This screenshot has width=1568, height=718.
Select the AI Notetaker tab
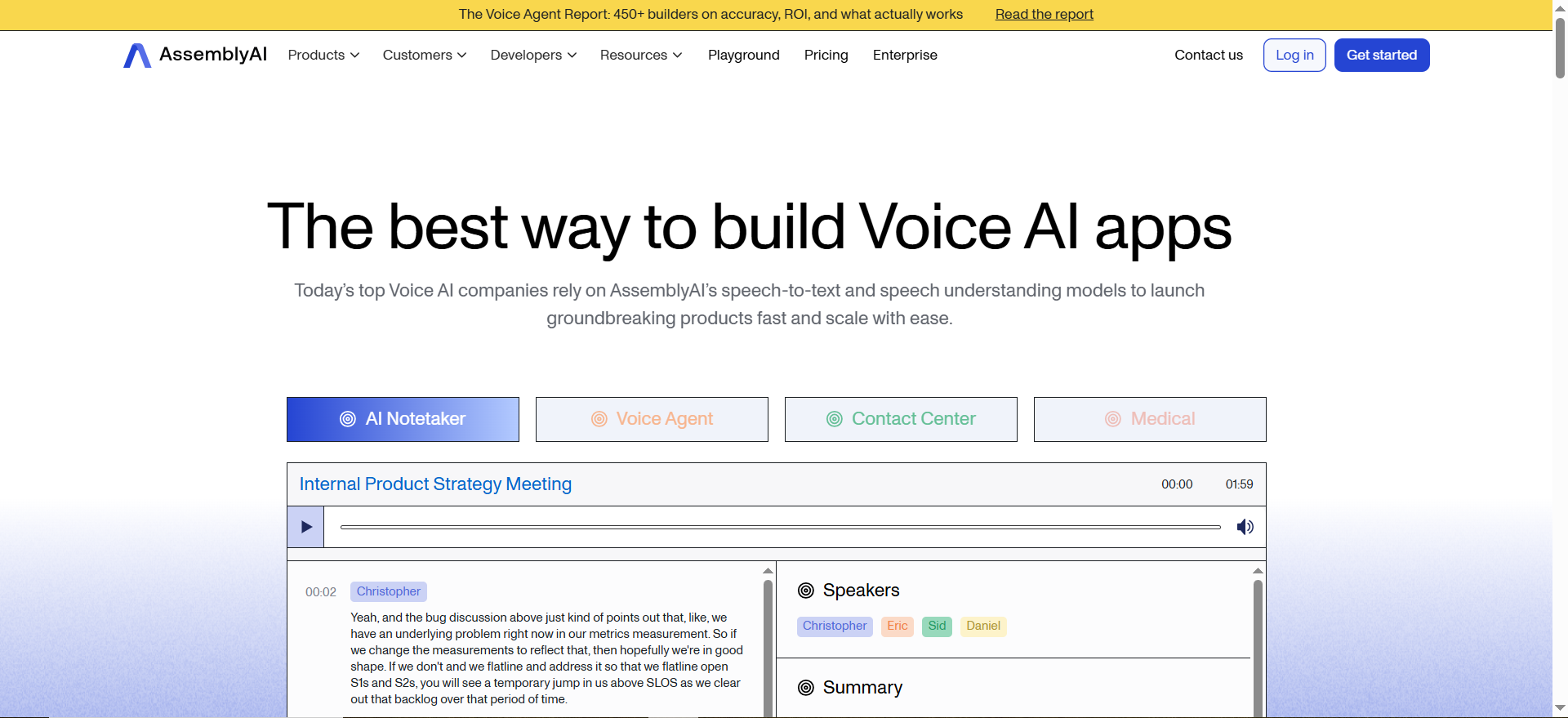click(x=403, y=419)
